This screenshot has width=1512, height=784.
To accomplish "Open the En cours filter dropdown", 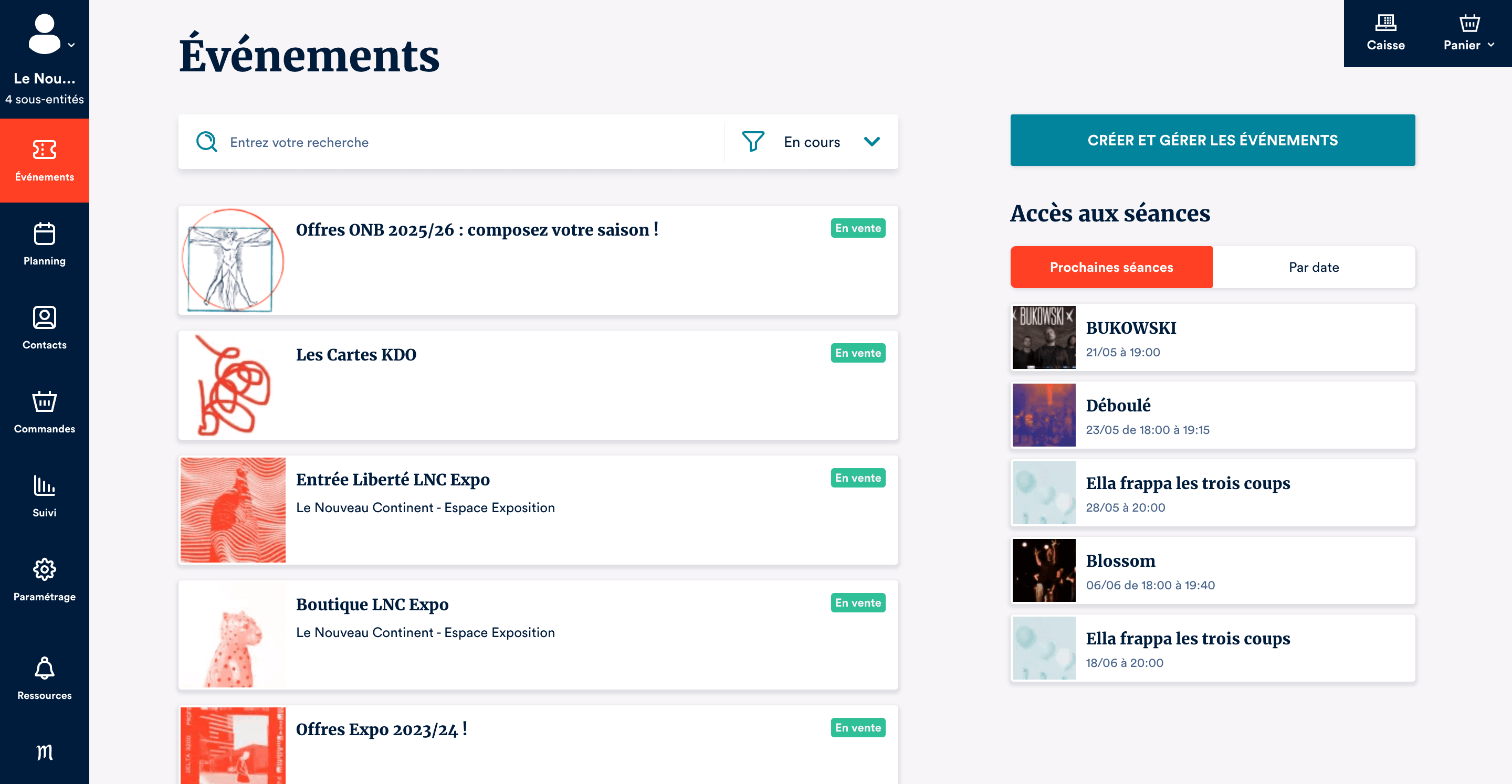I will (811, 142).
